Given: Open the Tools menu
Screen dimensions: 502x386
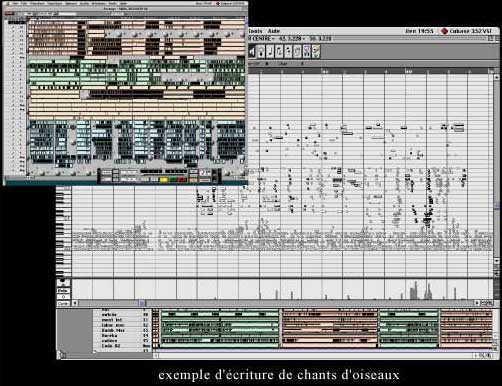Looking at the screenshot, I should tap(255, 31).
